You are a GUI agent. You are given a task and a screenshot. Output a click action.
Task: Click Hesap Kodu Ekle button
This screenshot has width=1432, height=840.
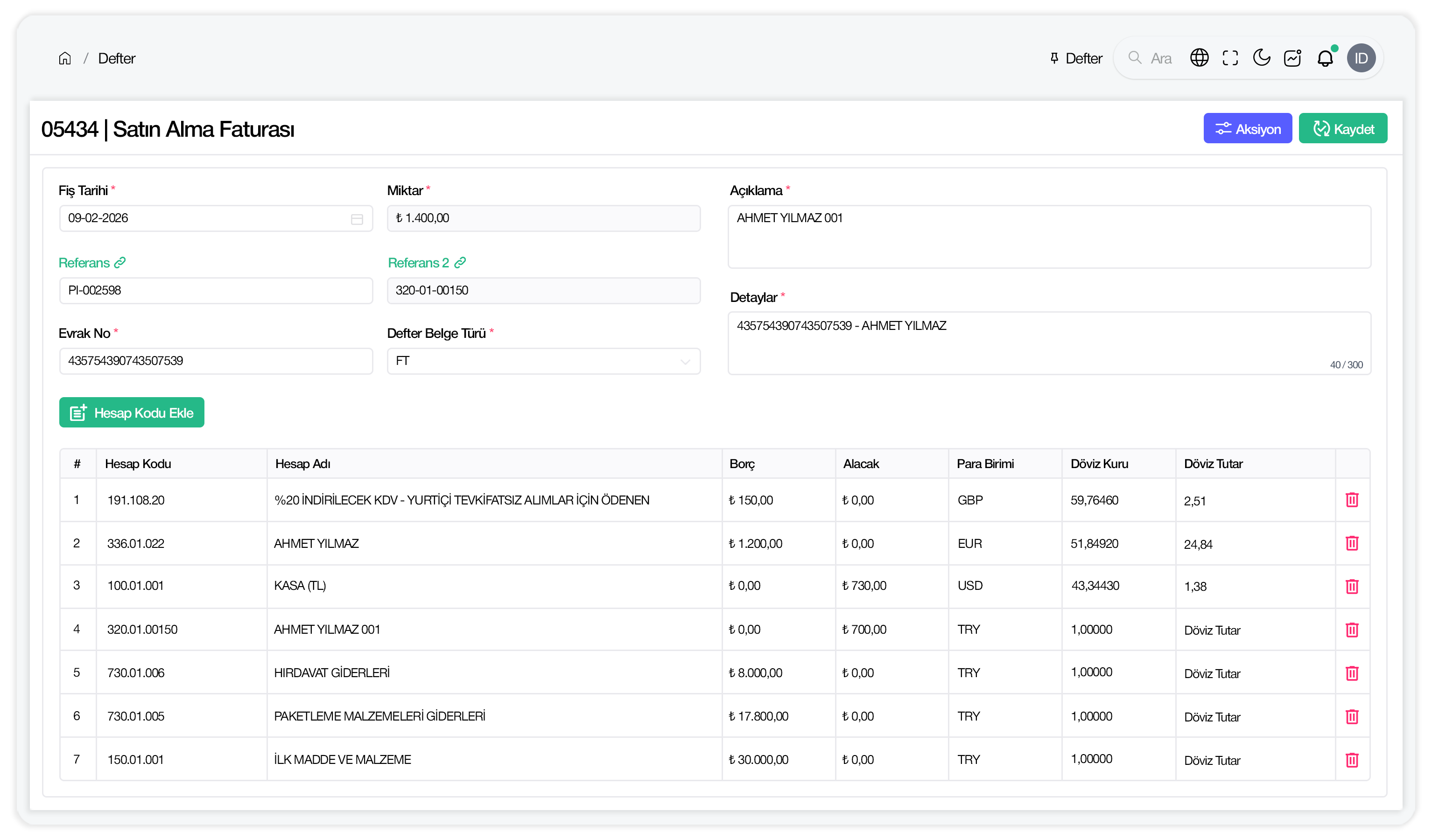[132, 413]
